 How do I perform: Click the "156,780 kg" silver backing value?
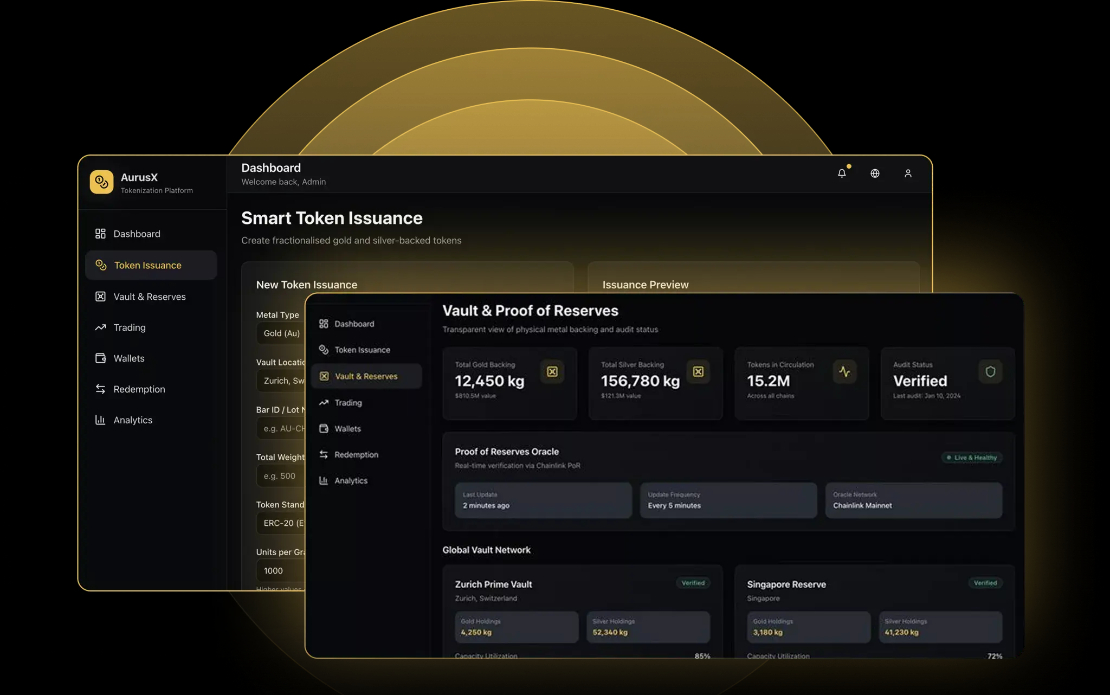point(640,381)
